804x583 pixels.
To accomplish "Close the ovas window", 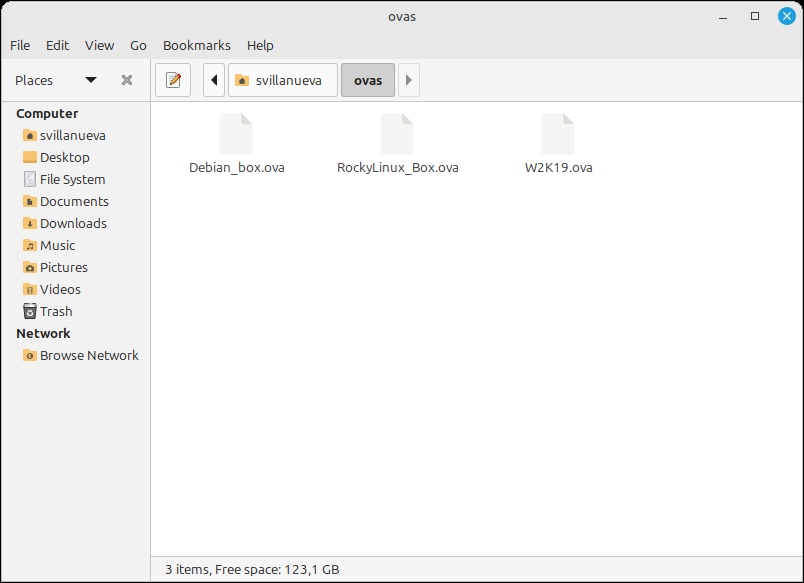I will pos(787,16).
